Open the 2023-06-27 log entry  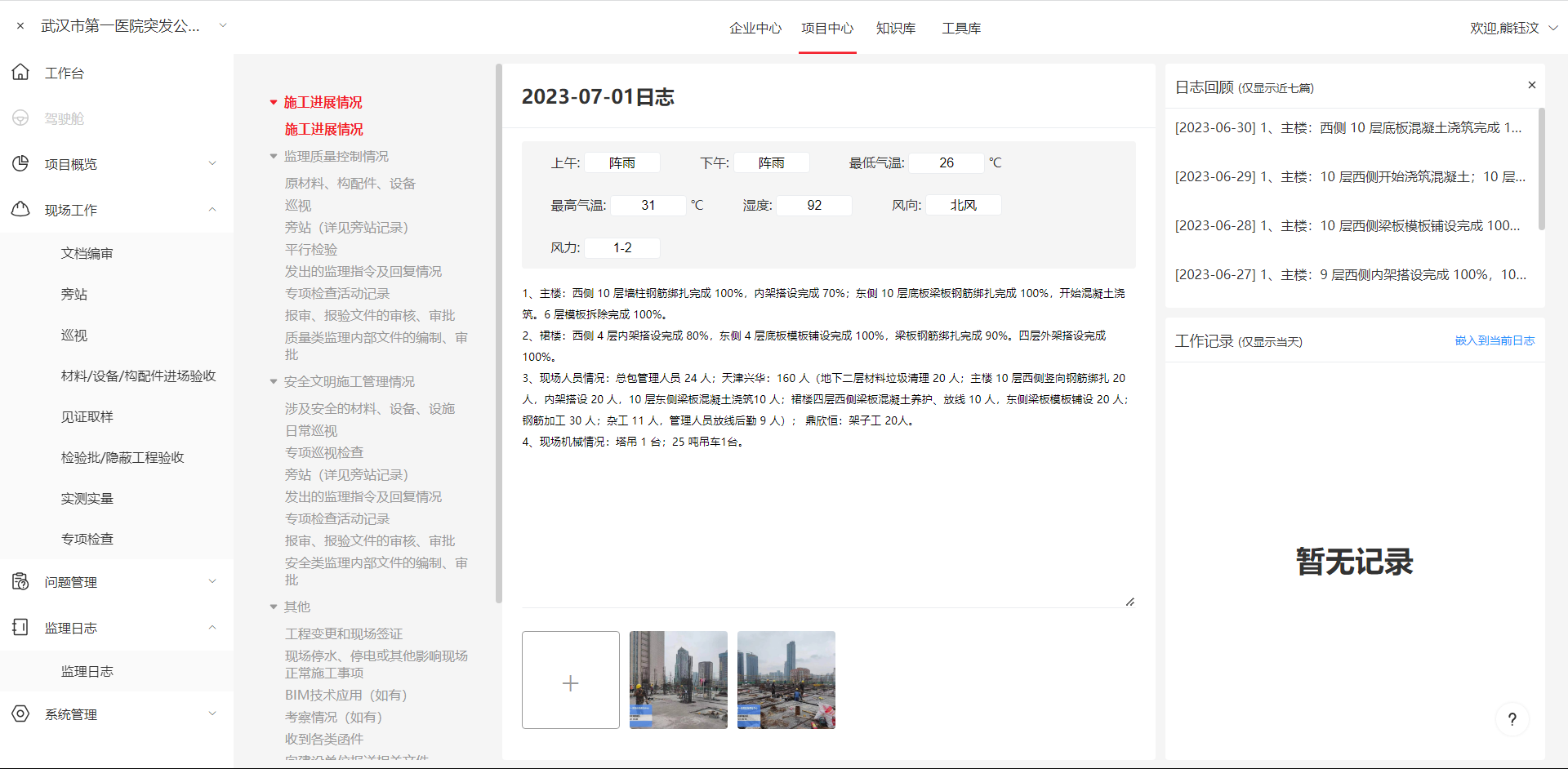tap(1350, 274)
